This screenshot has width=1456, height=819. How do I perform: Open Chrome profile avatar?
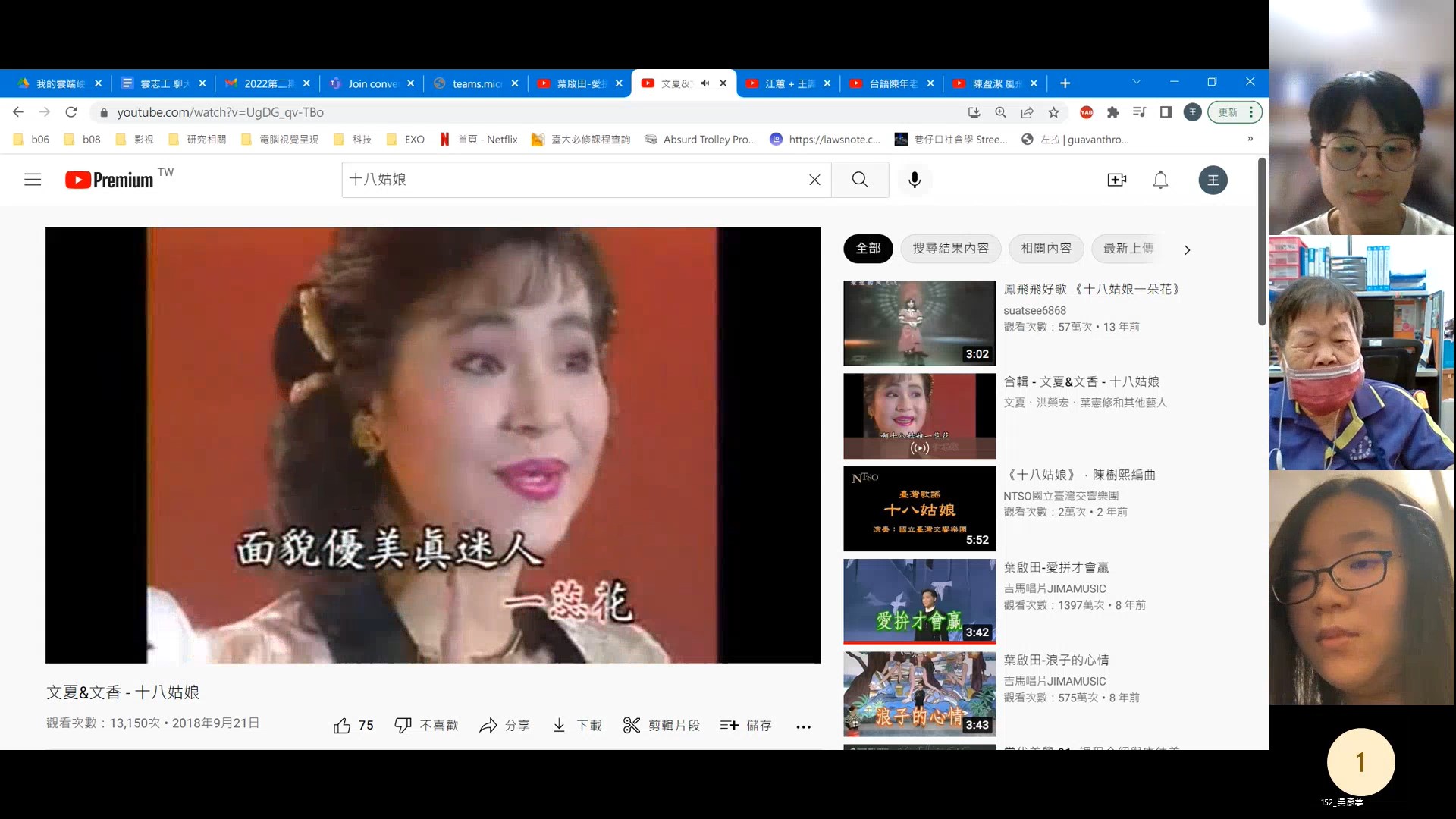pyautogui.click(x=1193, y=112)
